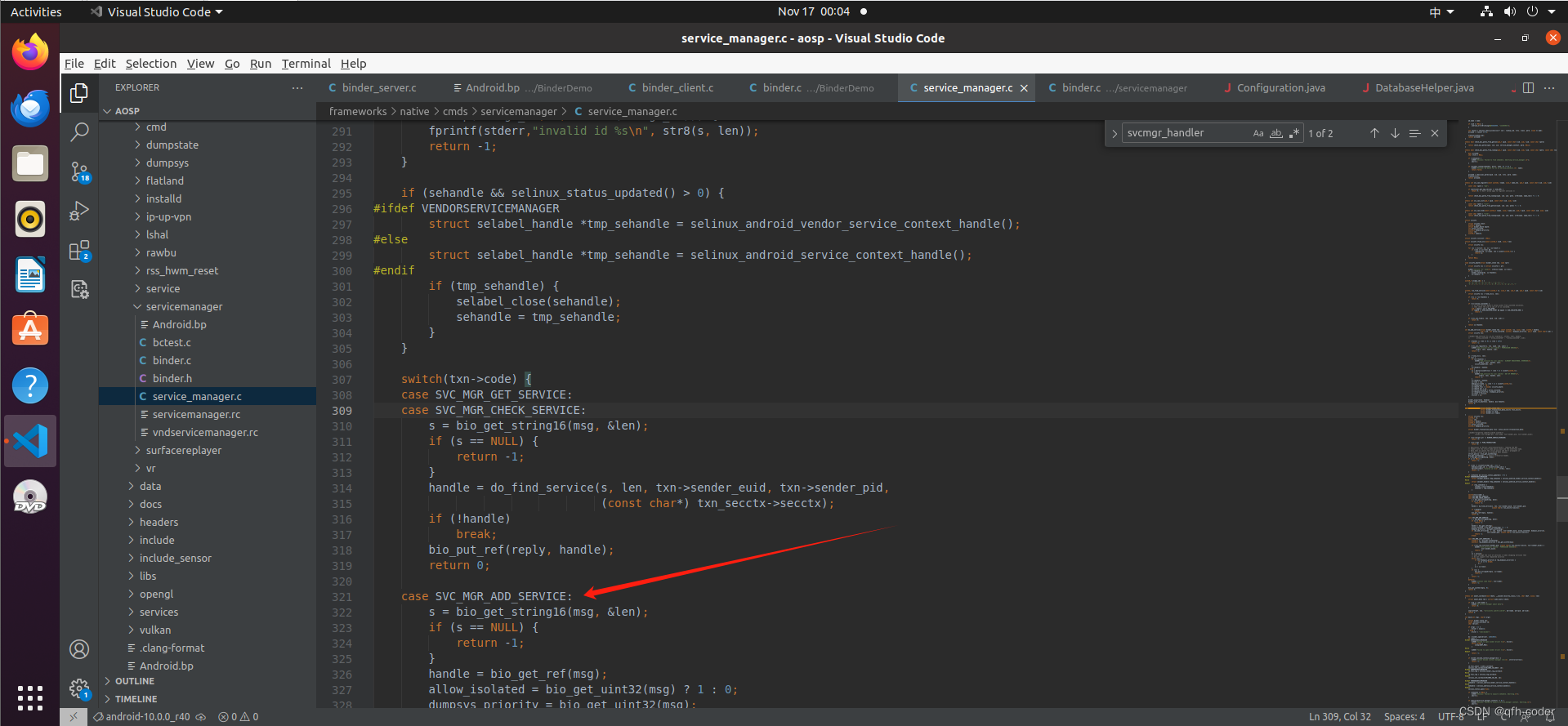Go to next find match
Image resolution: width=1568 pixels, height=726 pixels.
(1395, 133)
